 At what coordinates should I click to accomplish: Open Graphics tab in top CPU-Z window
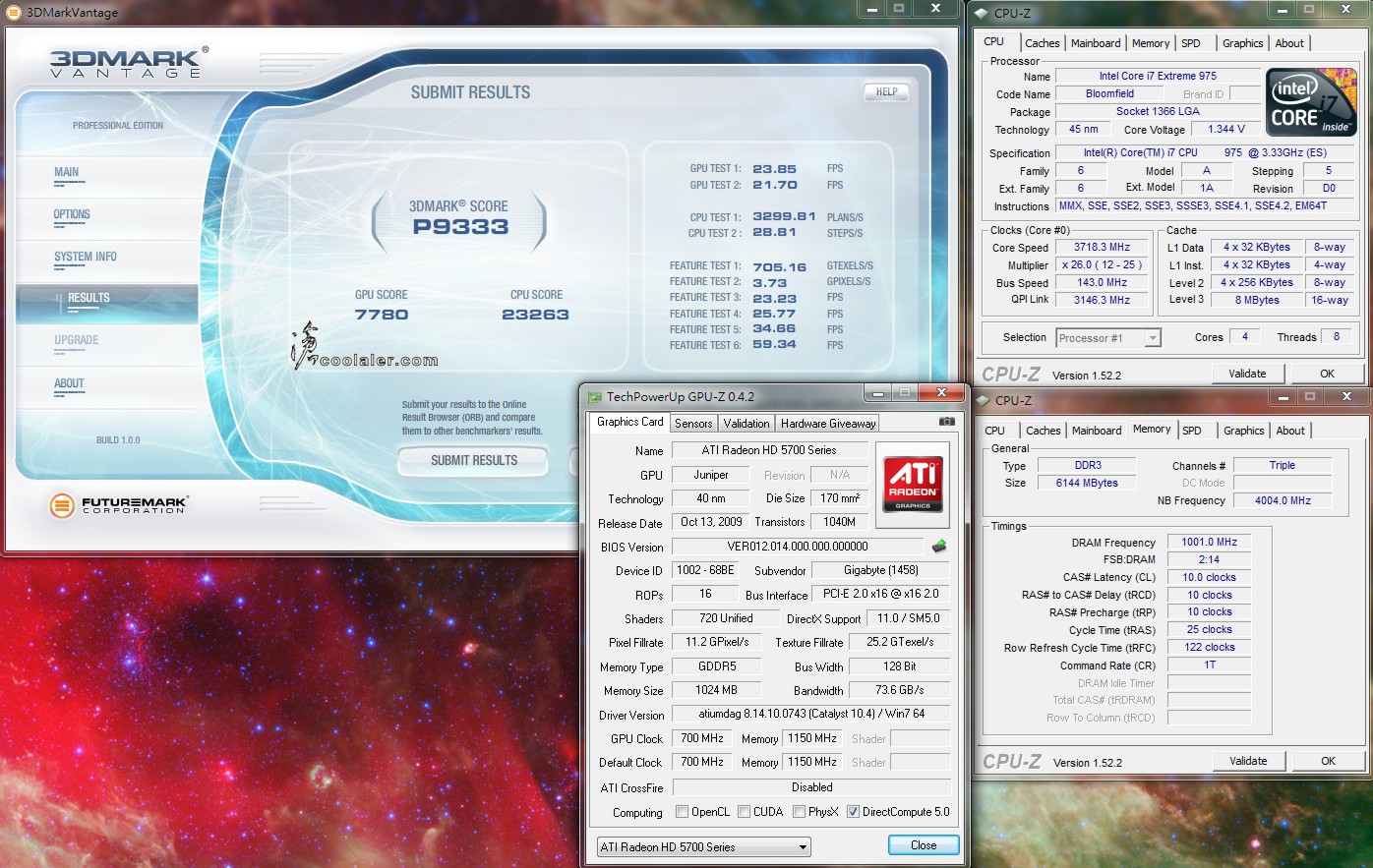(x=1243, y=43)
